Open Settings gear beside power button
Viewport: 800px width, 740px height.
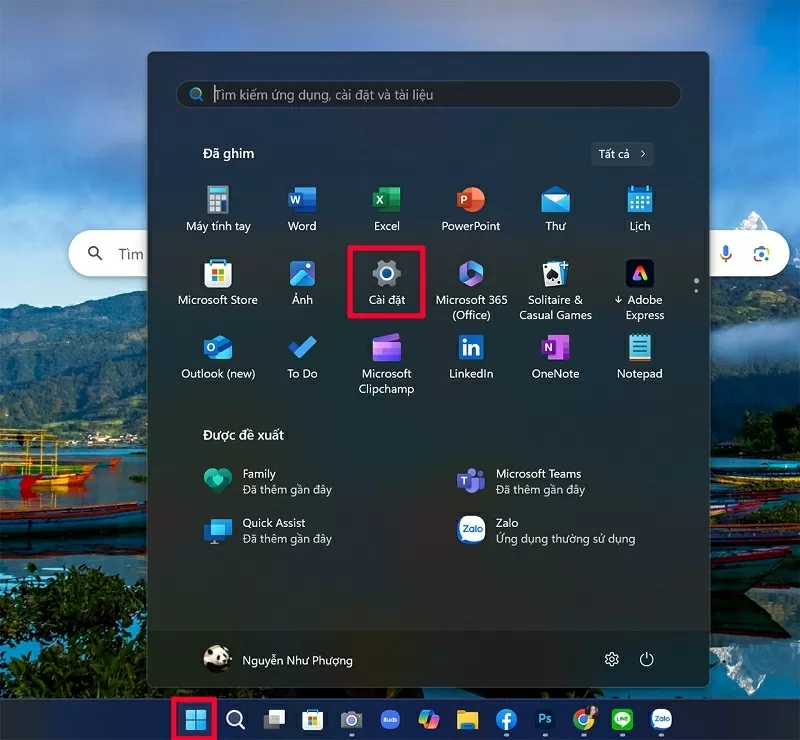(612, 659)
